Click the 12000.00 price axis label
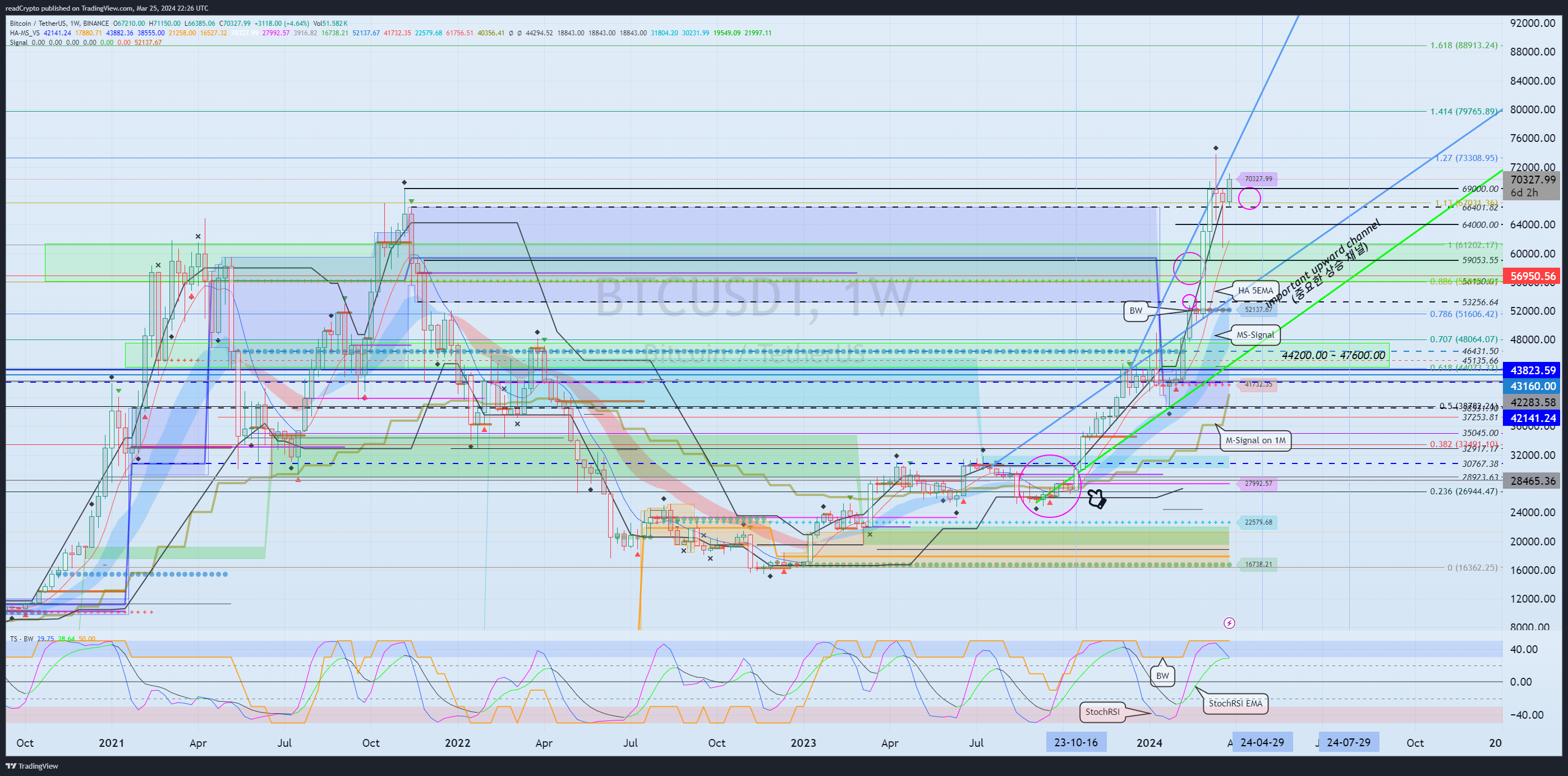Viewport: 1568px width, 776px height. tap(1532, 598)
